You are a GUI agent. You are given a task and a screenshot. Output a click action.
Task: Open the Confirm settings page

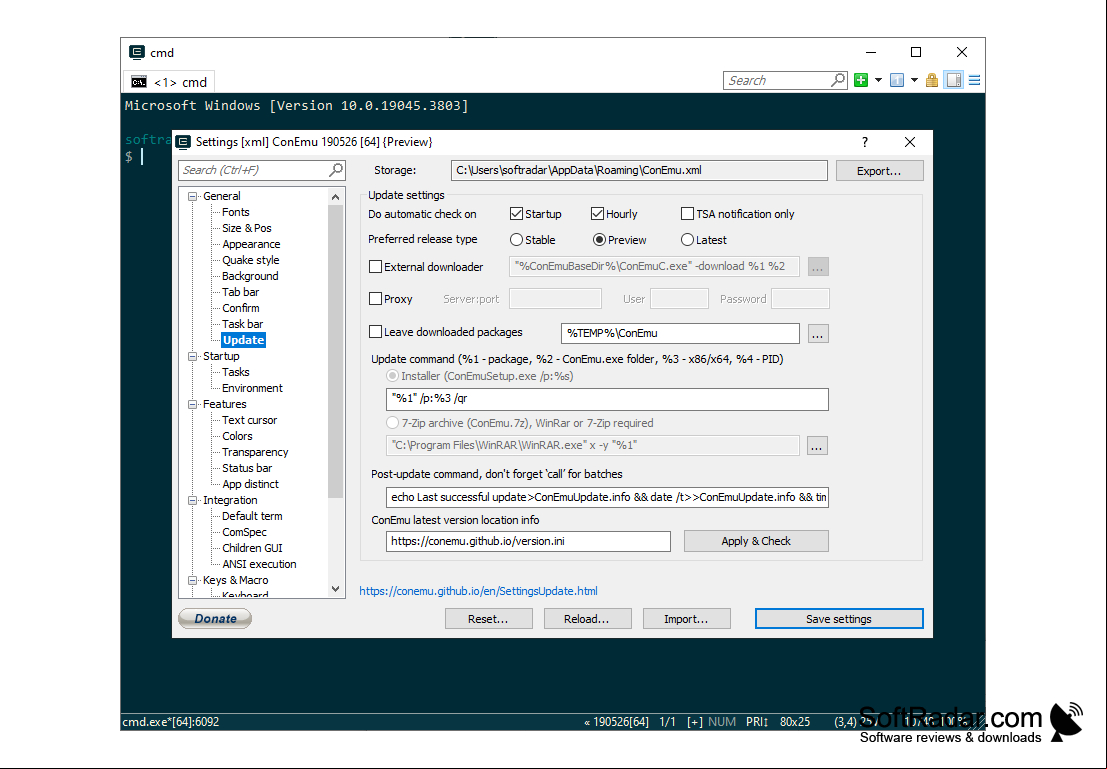241,308
